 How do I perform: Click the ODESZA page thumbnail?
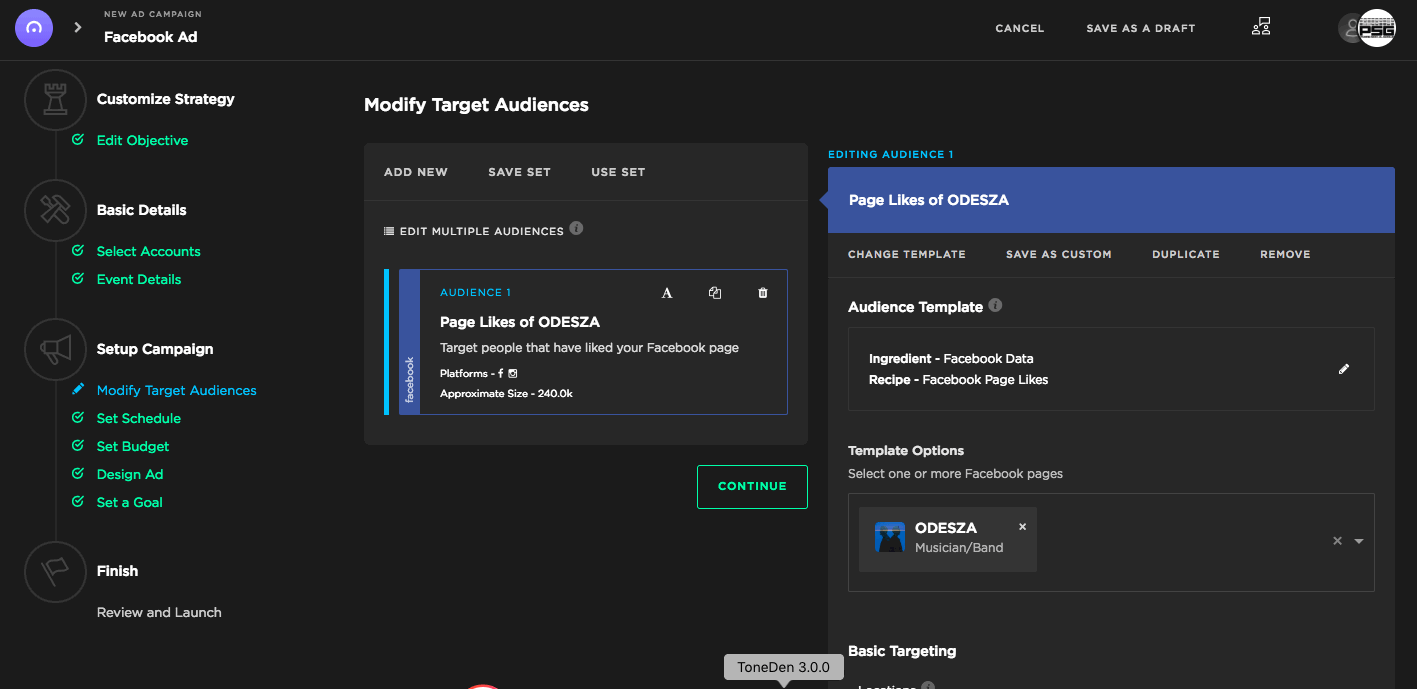click(x=890, y=537)
